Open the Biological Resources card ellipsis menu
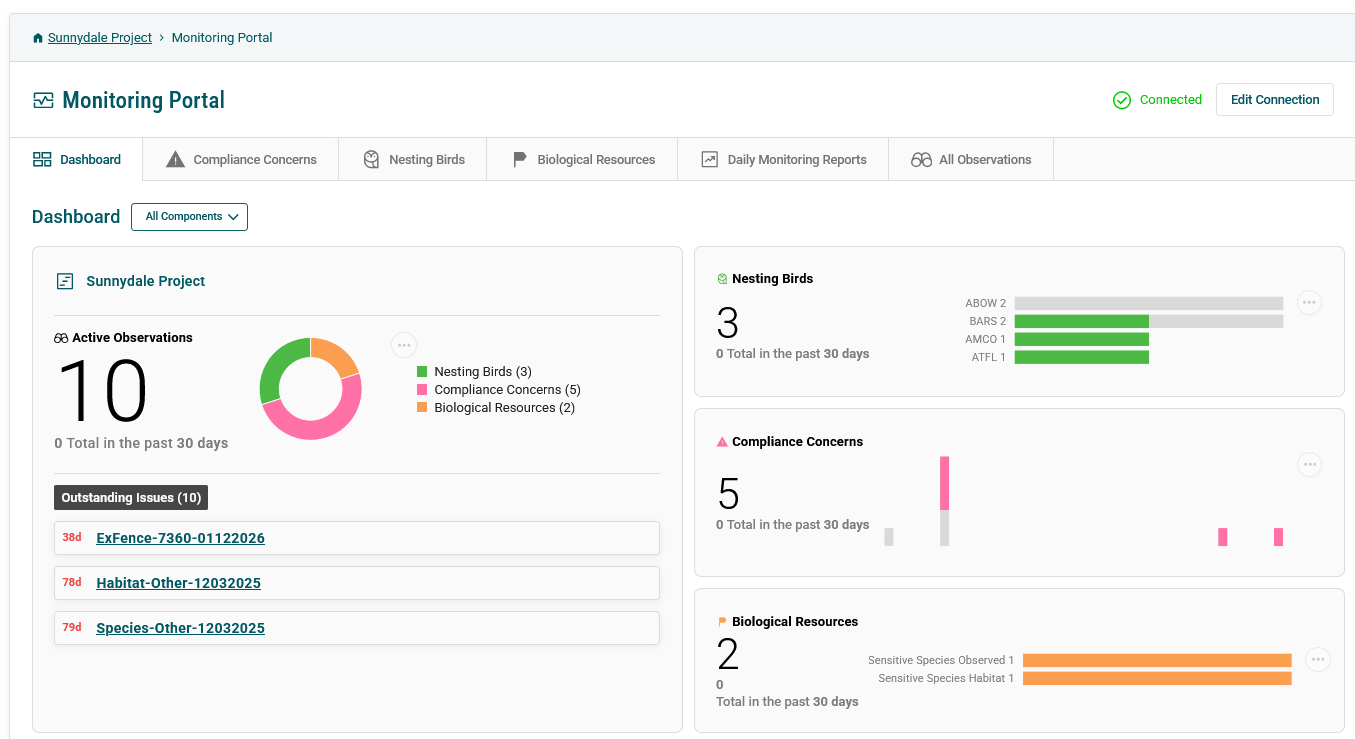 coord(1317,660)
